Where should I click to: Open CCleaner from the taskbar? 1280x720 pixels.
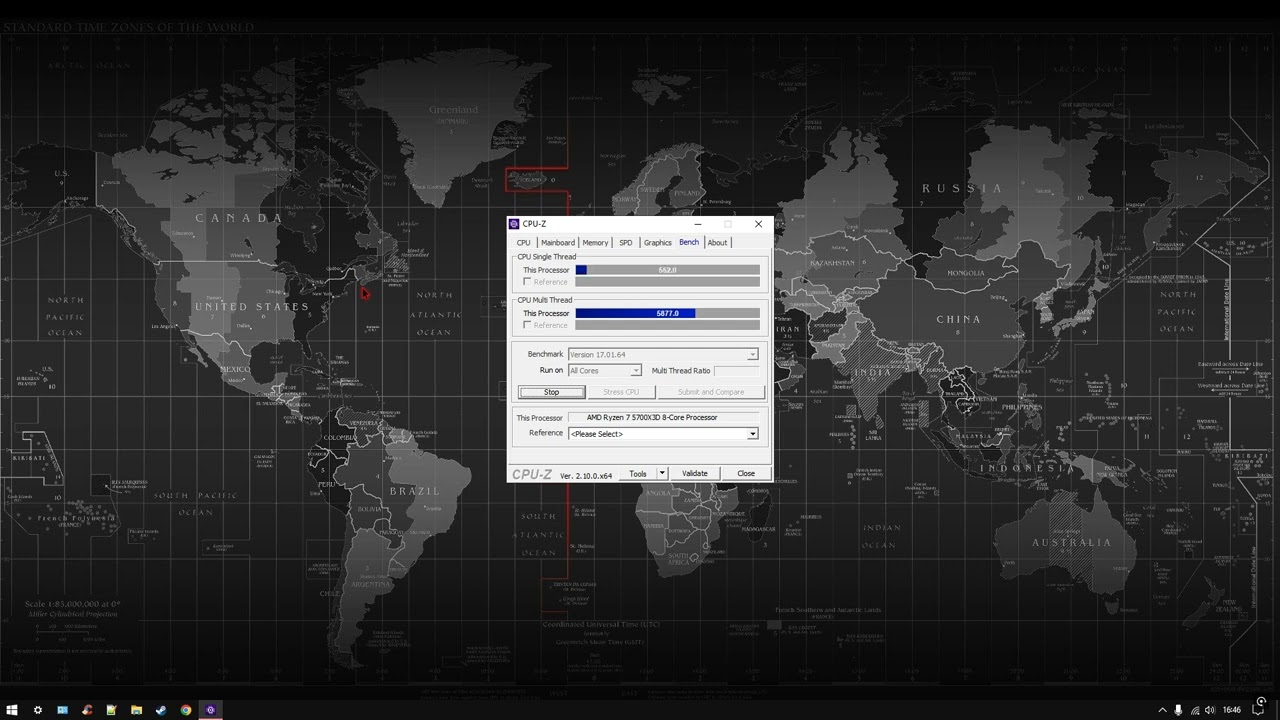click(87, 710)
